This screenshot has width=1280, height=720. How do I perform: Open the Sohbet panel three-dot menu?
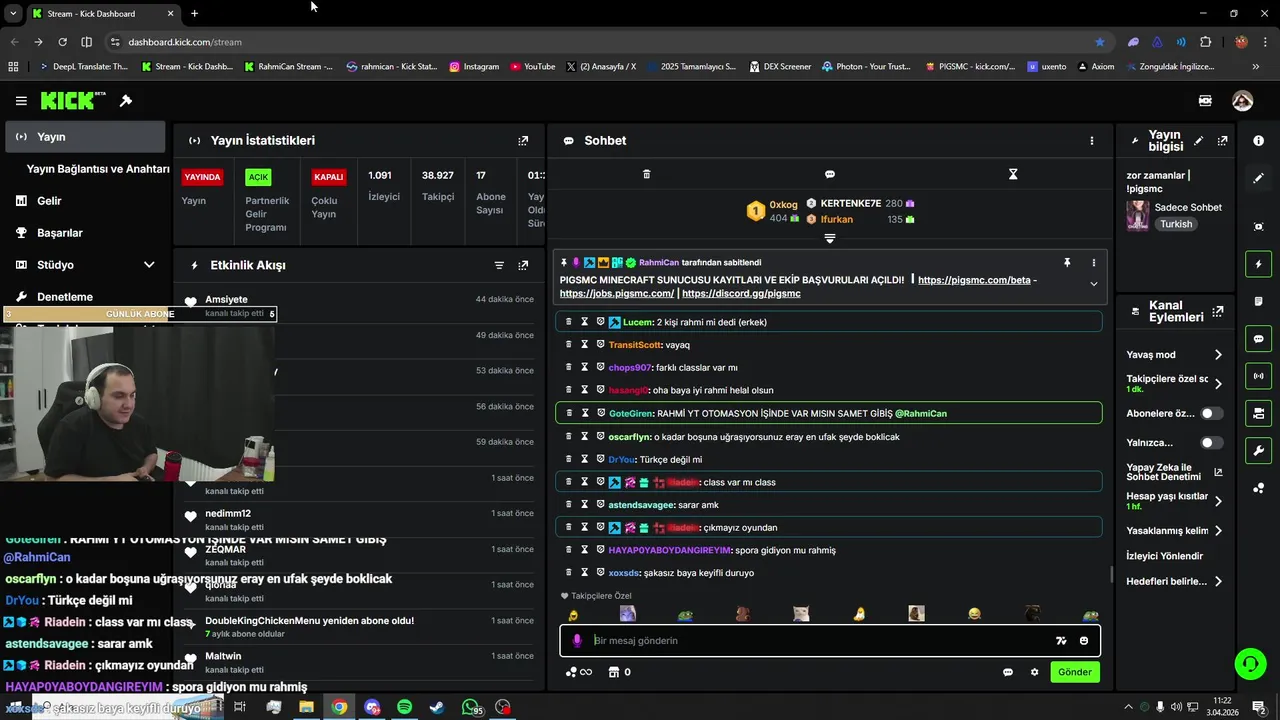(1092, 141)
